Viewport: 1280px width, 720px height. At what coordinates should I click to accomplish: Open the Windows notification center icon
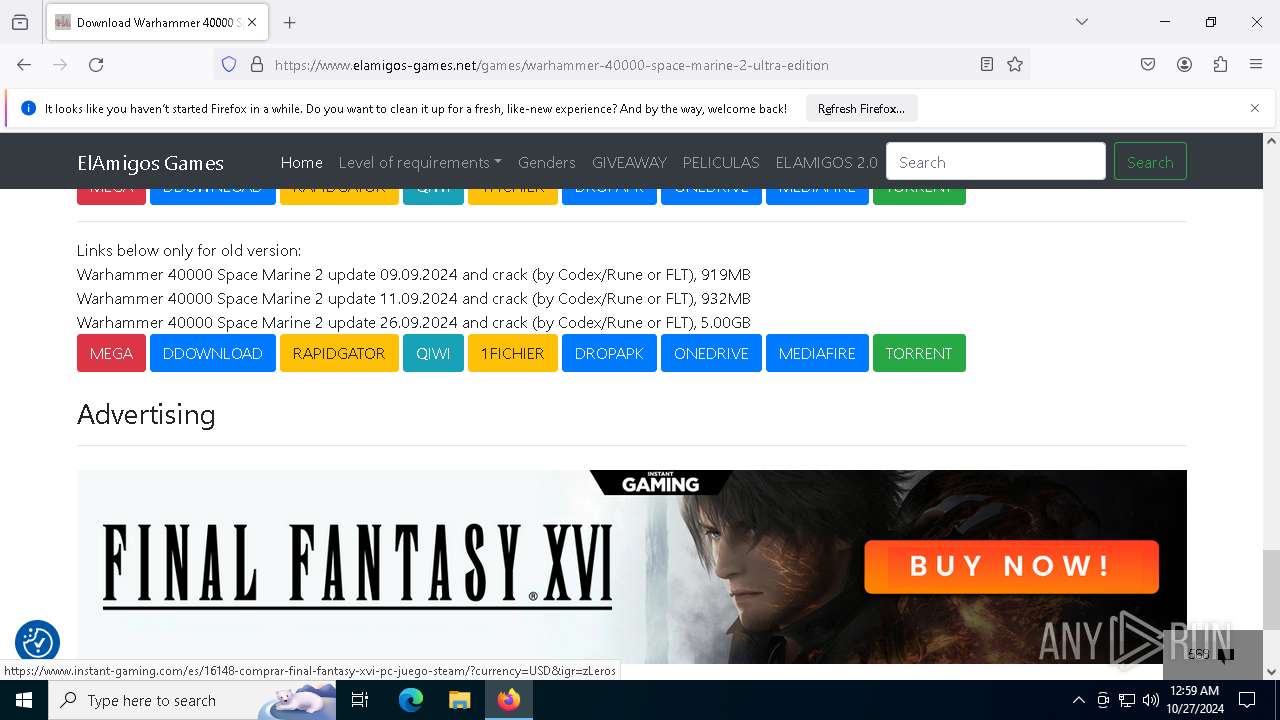pyautogui.click(x=1247, y=700)
